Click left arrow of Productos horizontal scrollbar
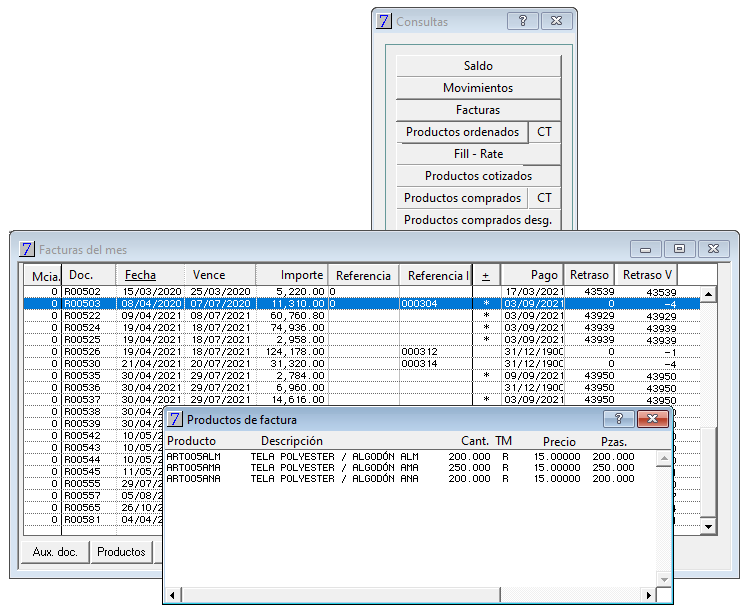753x611 pixels. [172, 596]
